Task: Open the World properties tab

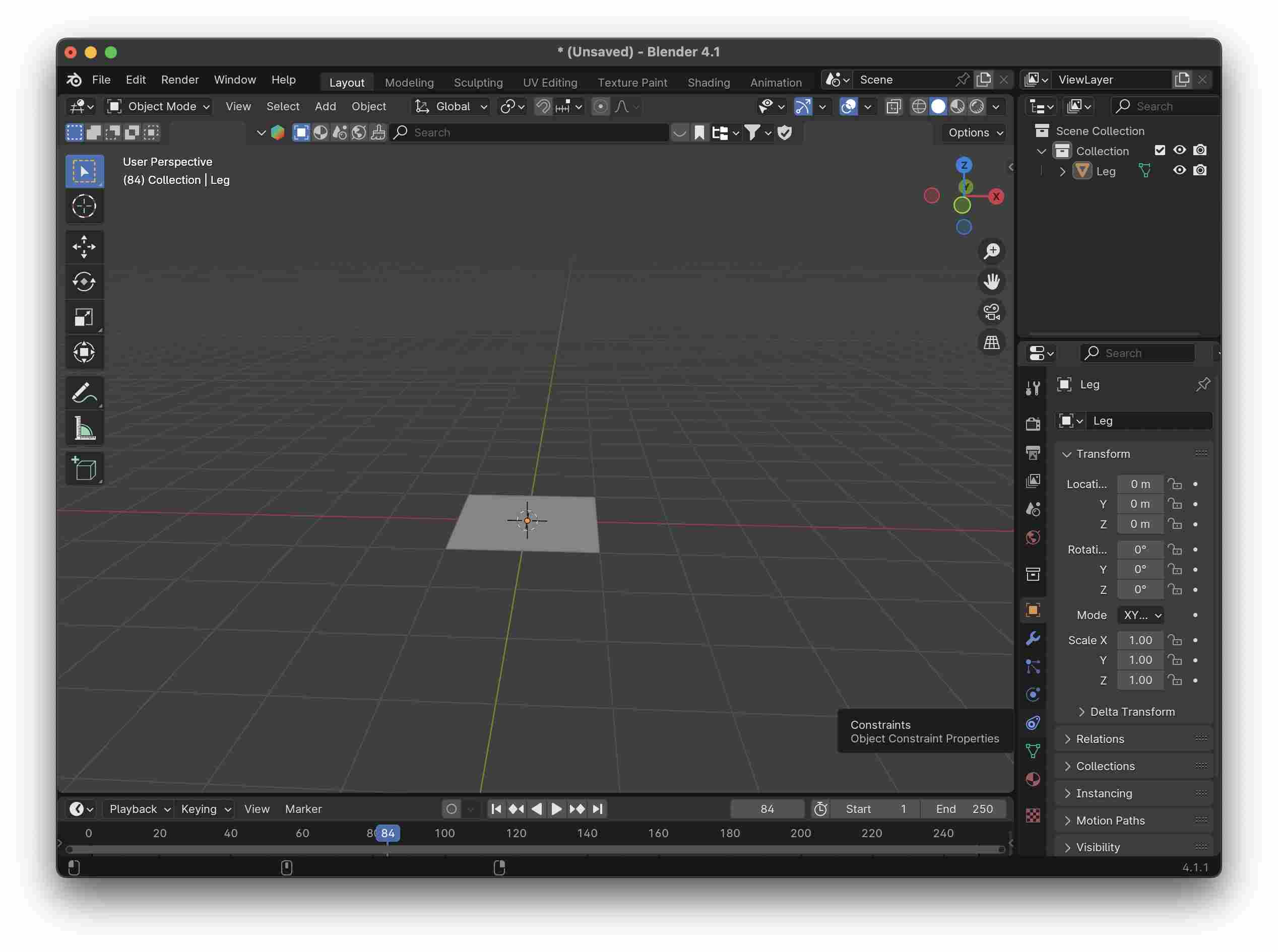Action: point(1033,537)
